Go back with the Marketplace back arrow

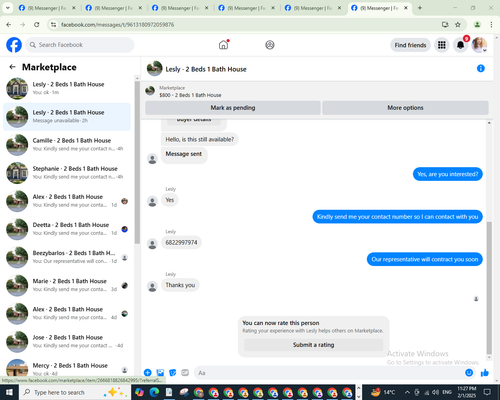point(12,67)
